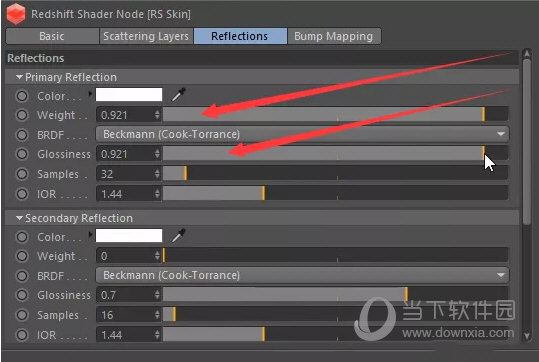Click the scrollbar up arrow
This screenshot has height=362, width=539.
pos(527,53)
